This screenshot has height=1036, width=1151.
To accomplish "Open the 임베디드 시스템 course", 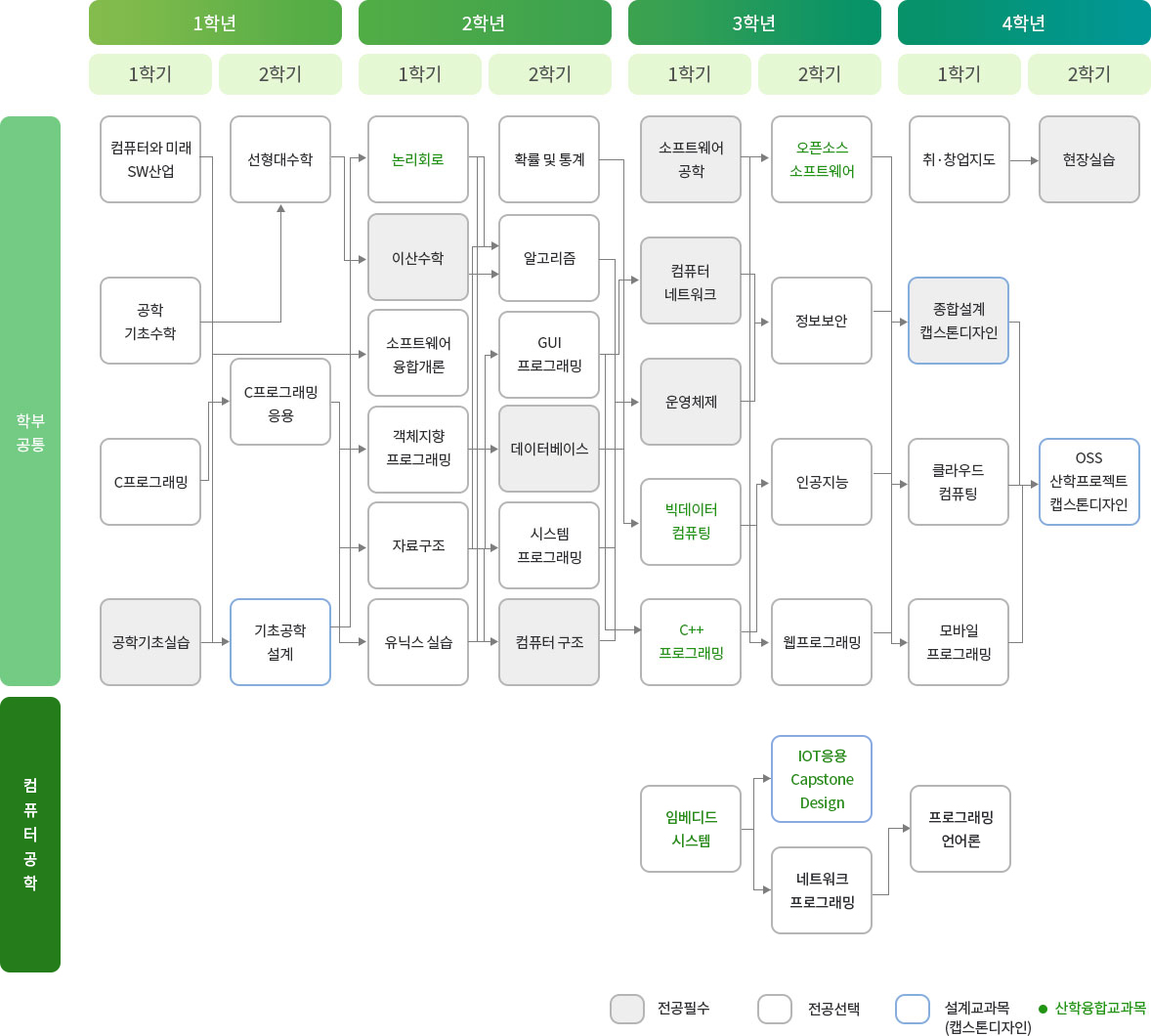I will coord(691,829).
